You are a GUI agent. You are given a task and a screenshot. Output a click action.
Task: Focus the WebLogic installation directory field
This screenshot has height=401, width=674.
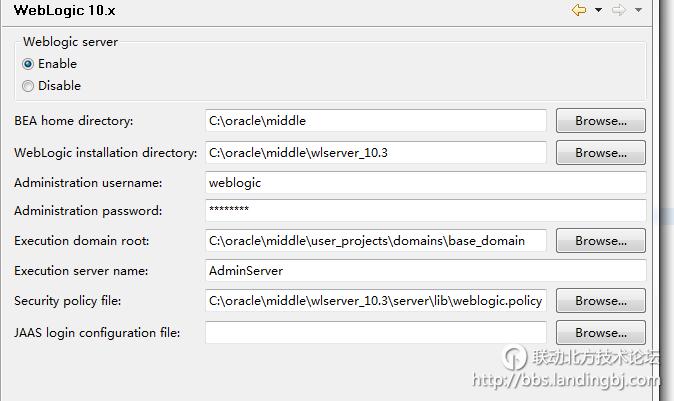click(x=375, y=153)
